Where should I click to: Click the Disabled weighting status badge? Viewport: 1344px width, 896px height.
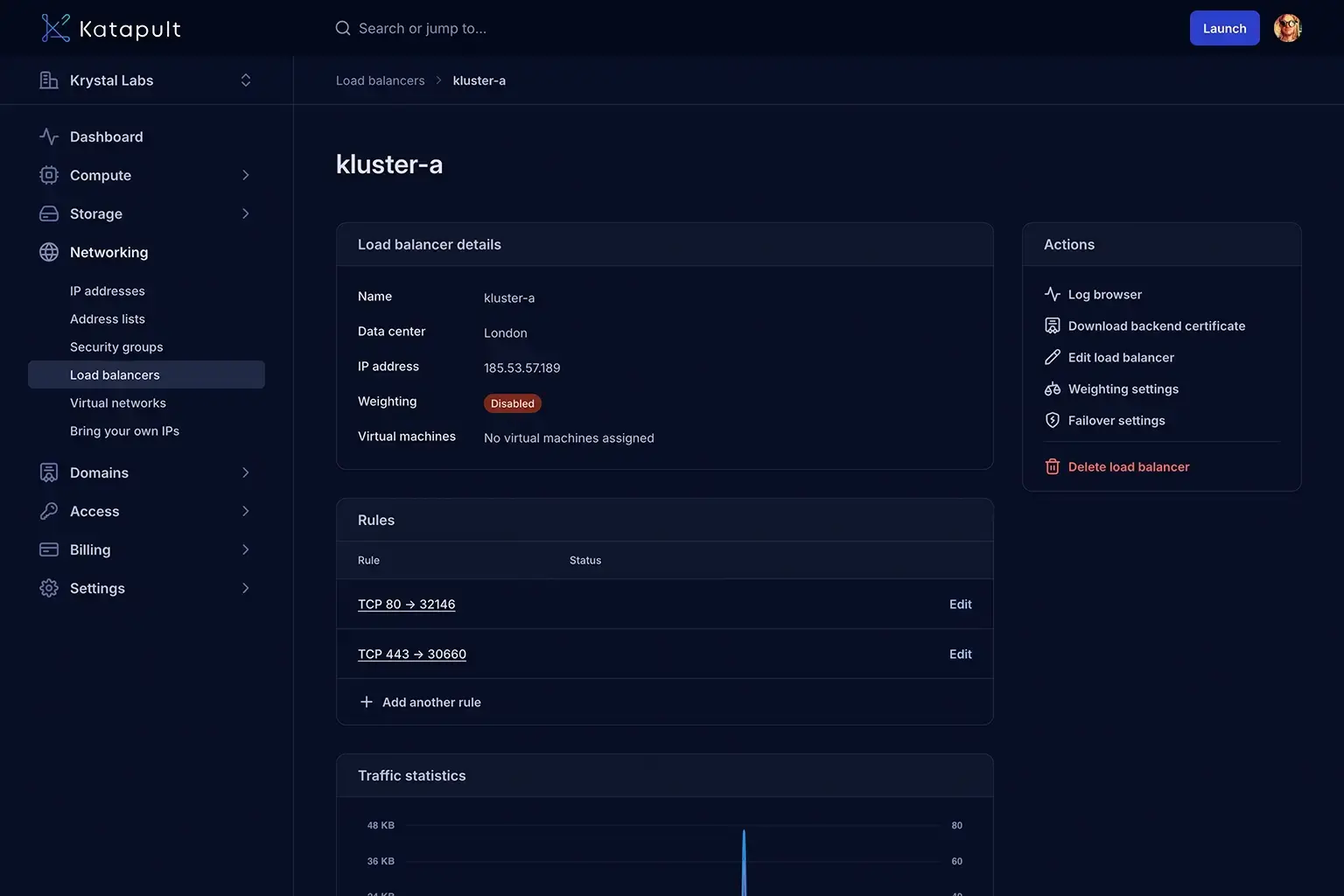512,403
